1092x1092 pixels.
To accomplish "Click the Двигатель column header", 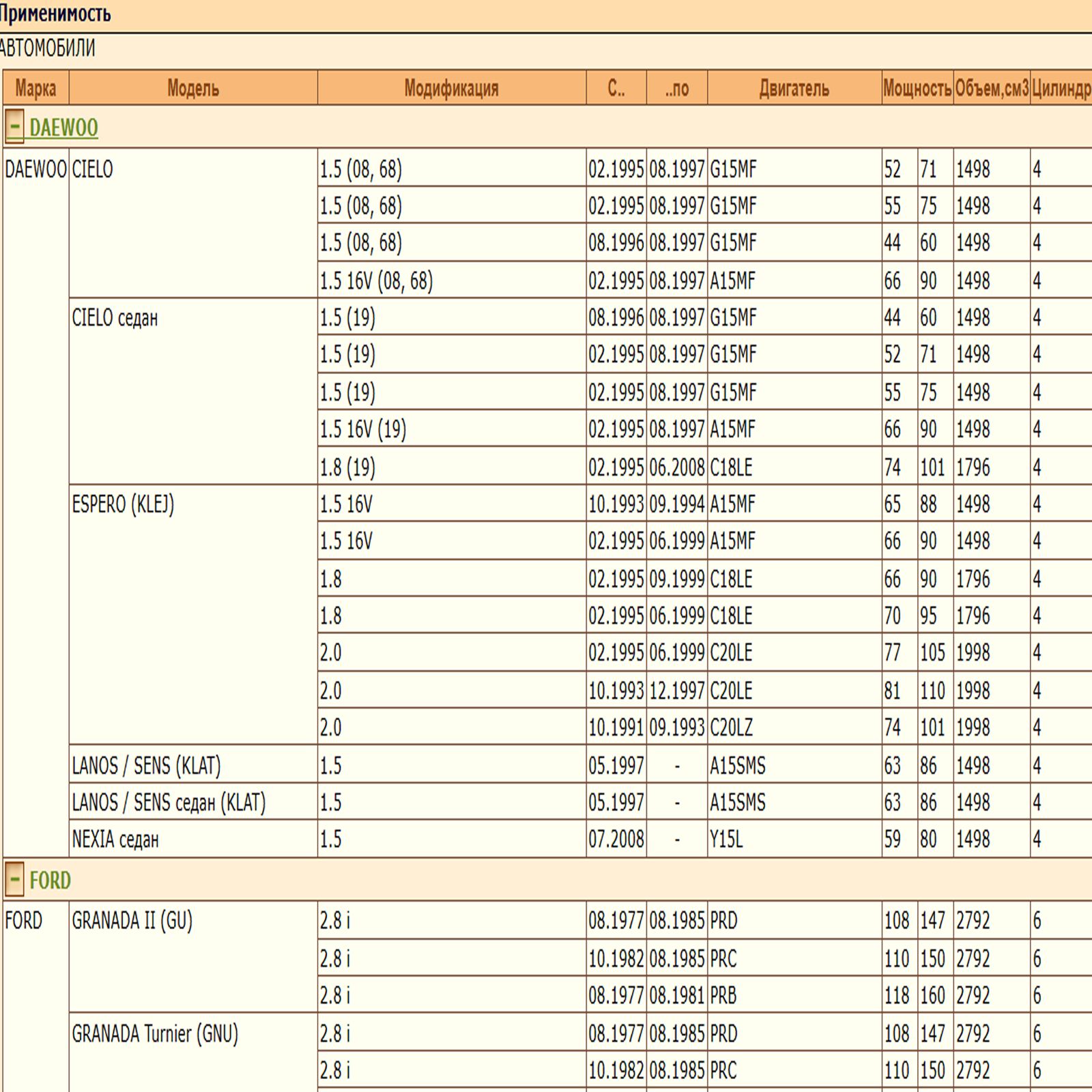I will coord(794,88).
